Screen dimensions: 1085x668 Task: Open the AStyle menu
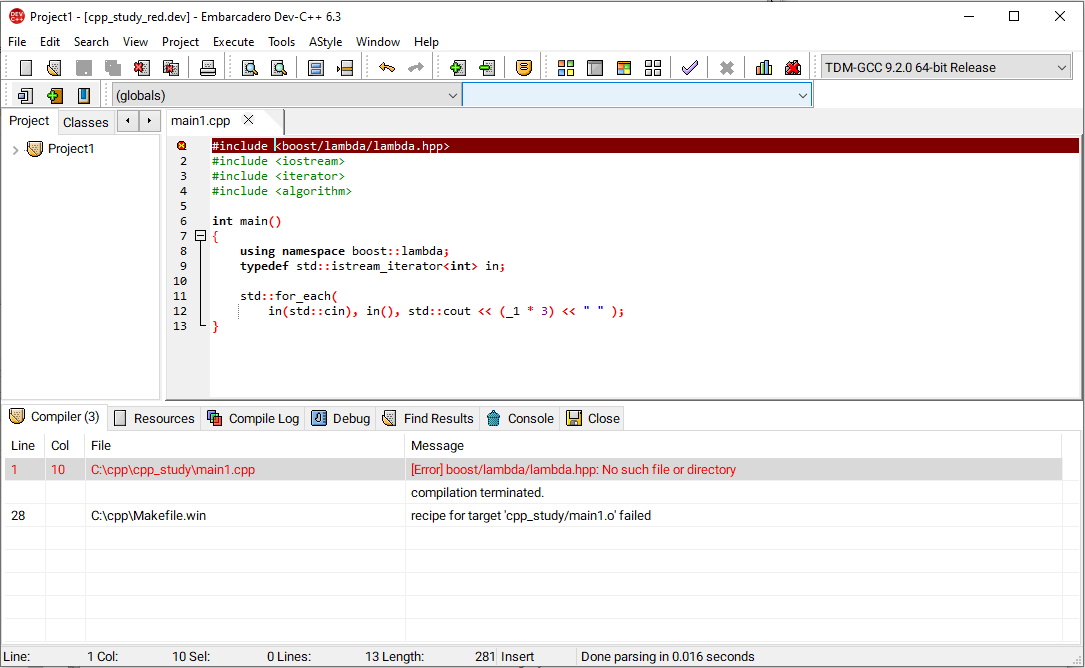(x=325, y=42)
